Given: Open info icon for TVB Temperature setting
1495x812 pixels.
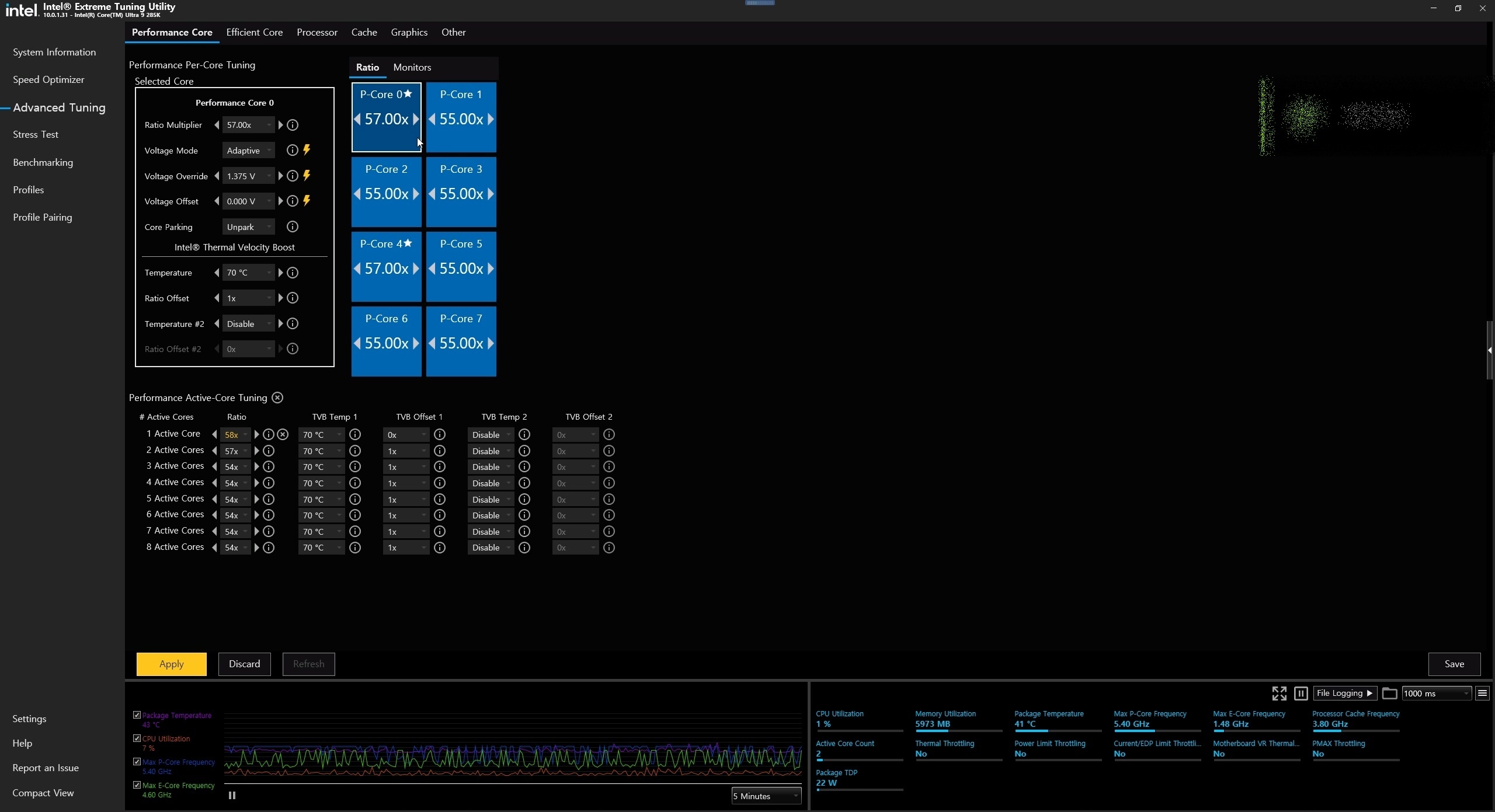Looking at the screenshot, I should tap(293, 273).
